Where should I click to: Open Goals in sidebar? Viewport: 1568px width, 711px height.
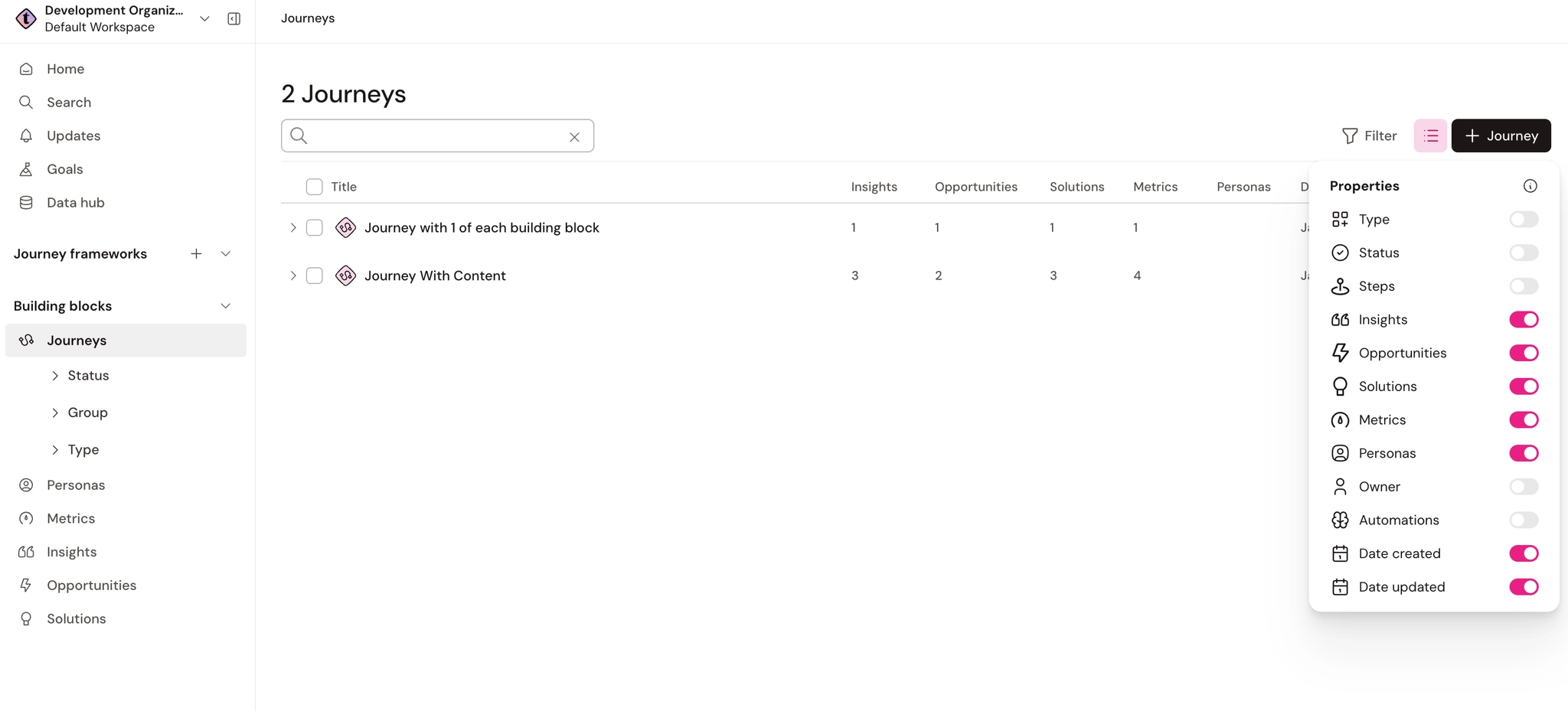point(64,169)
